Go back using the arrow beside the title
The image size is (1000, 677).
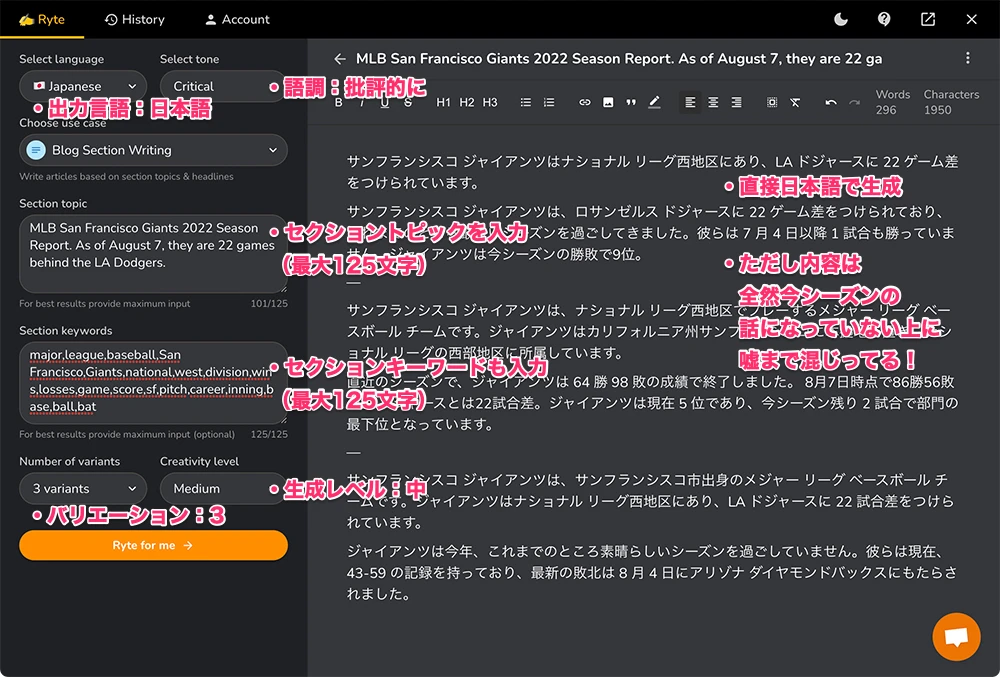click(x=340, y=59)
